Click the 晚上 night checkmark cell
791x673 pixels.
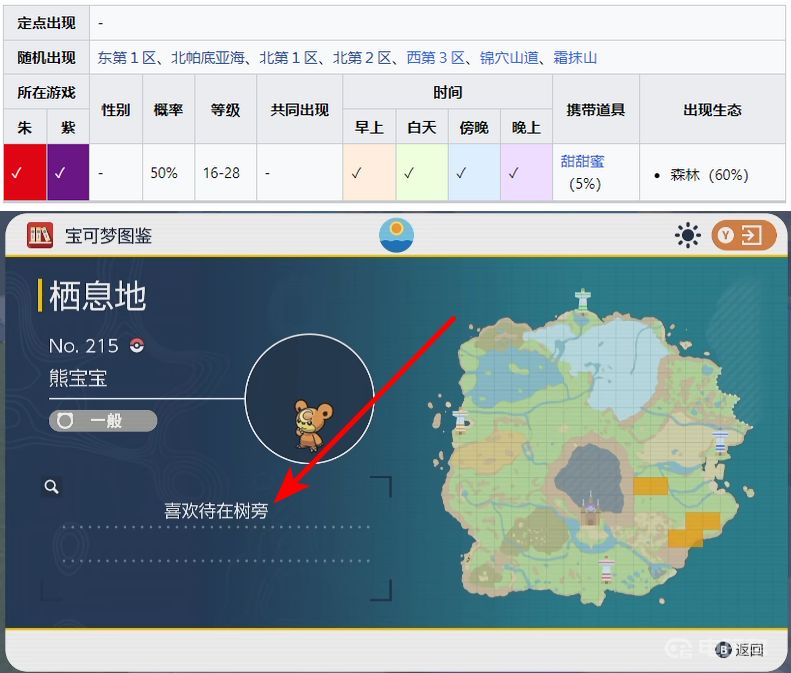point(526,172)
